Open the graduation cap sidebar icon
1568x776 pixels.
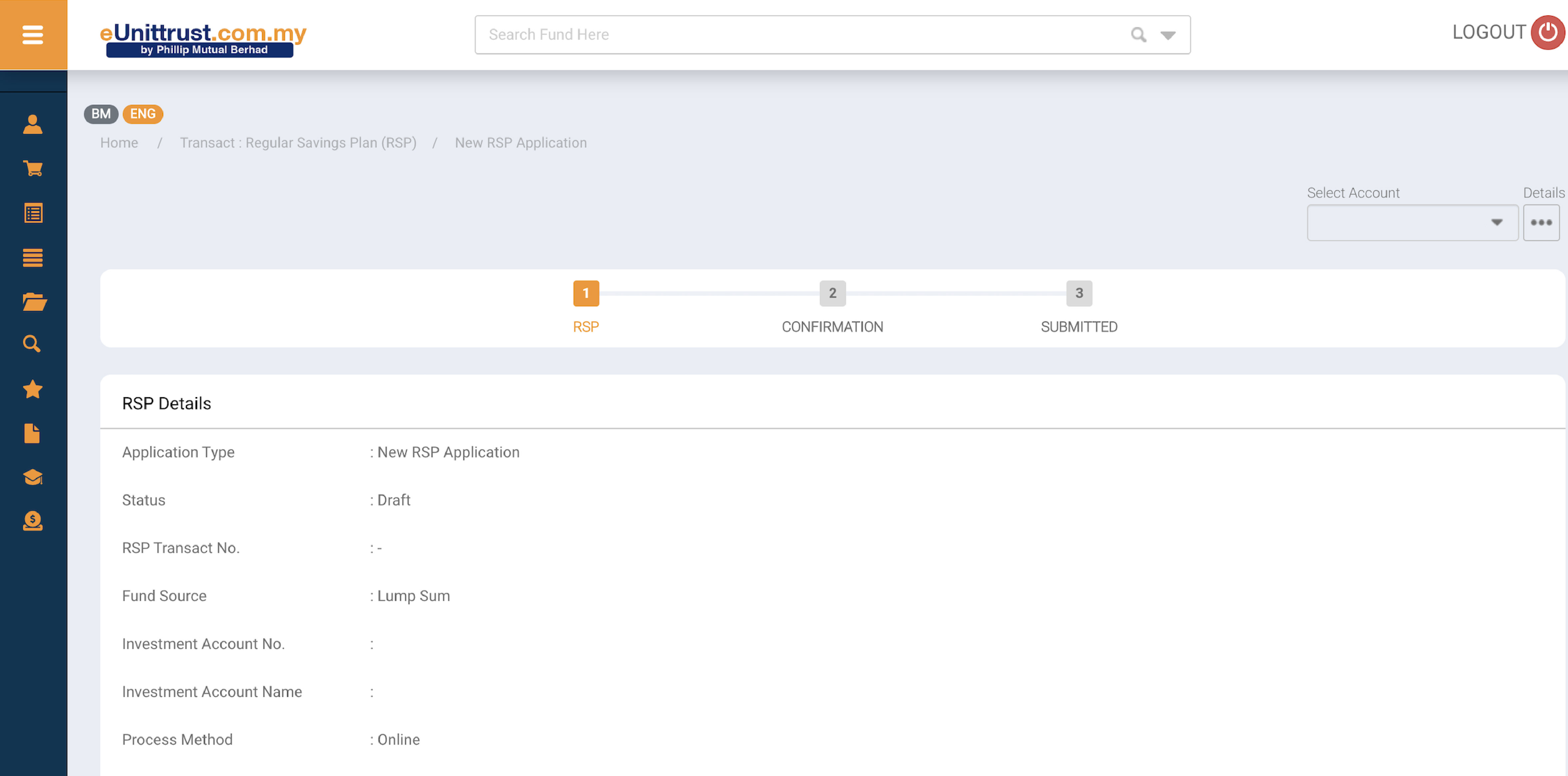(33, 477)
